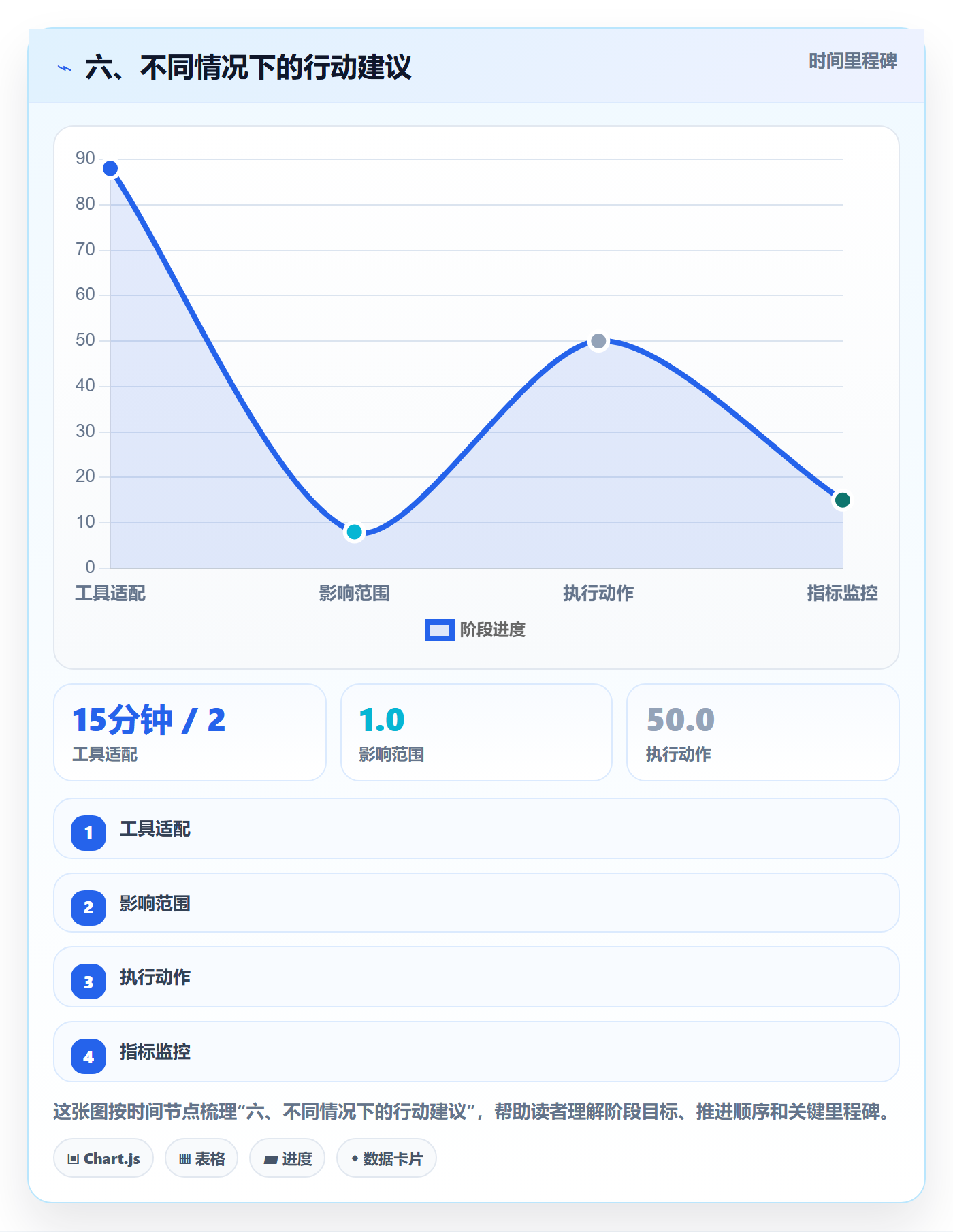Image resolution: width=953 pixels, height=1232 pixels.
Task: Click the 工具适配 x-axis label
Action: coord(110,594)
